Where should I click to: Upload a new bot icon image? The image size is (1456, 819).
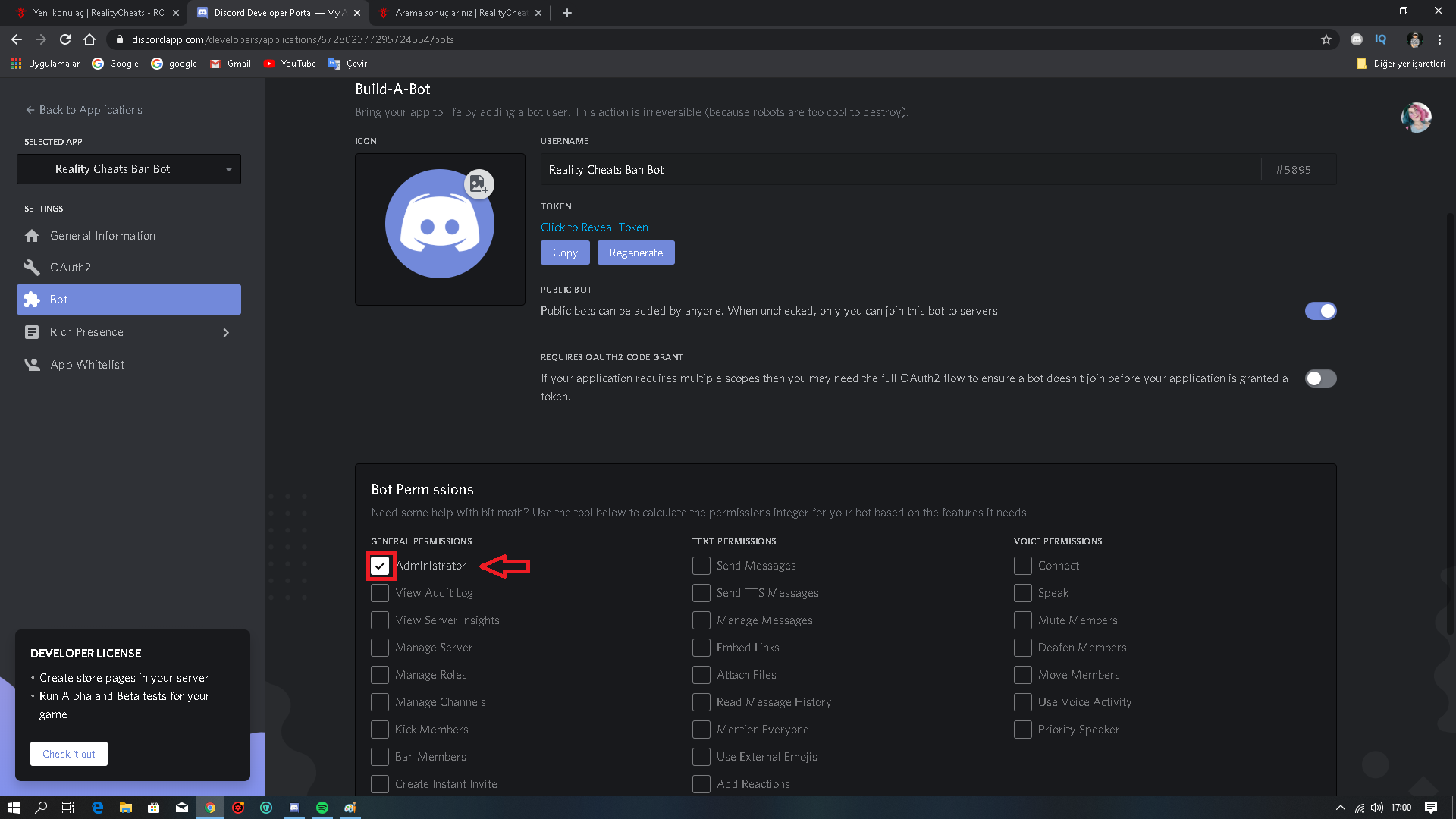coord(479,184)
